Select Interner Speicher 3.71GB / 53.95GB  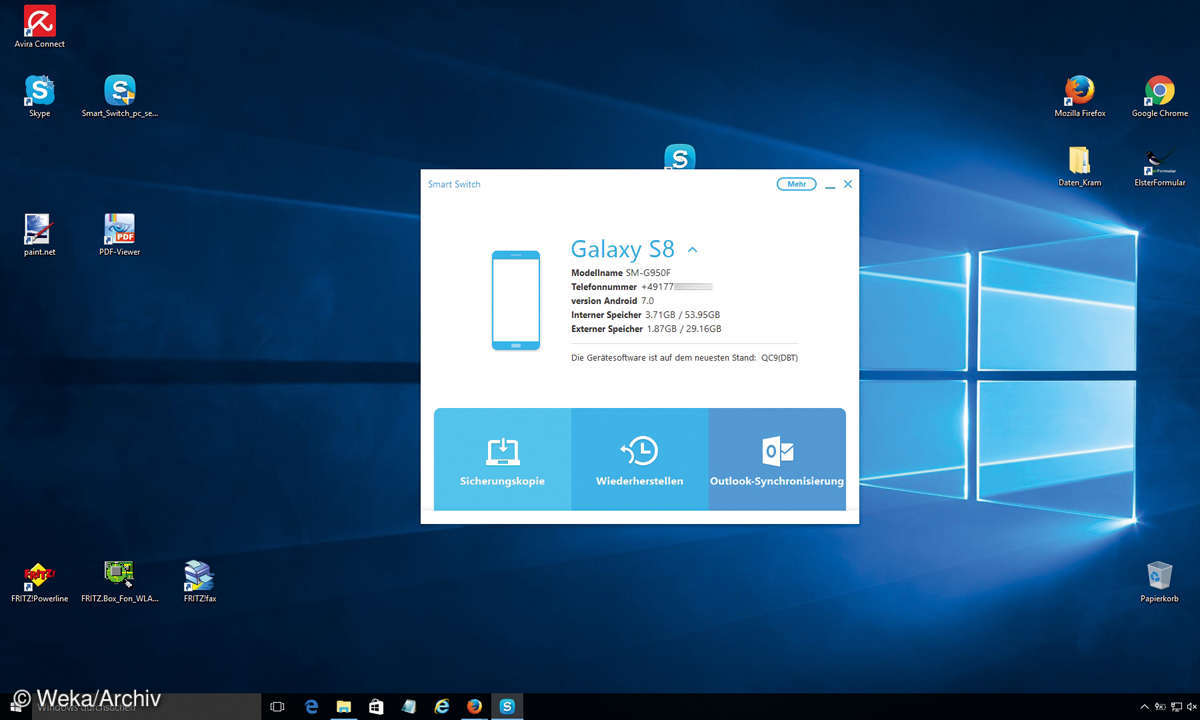click(x=645, y=315)
